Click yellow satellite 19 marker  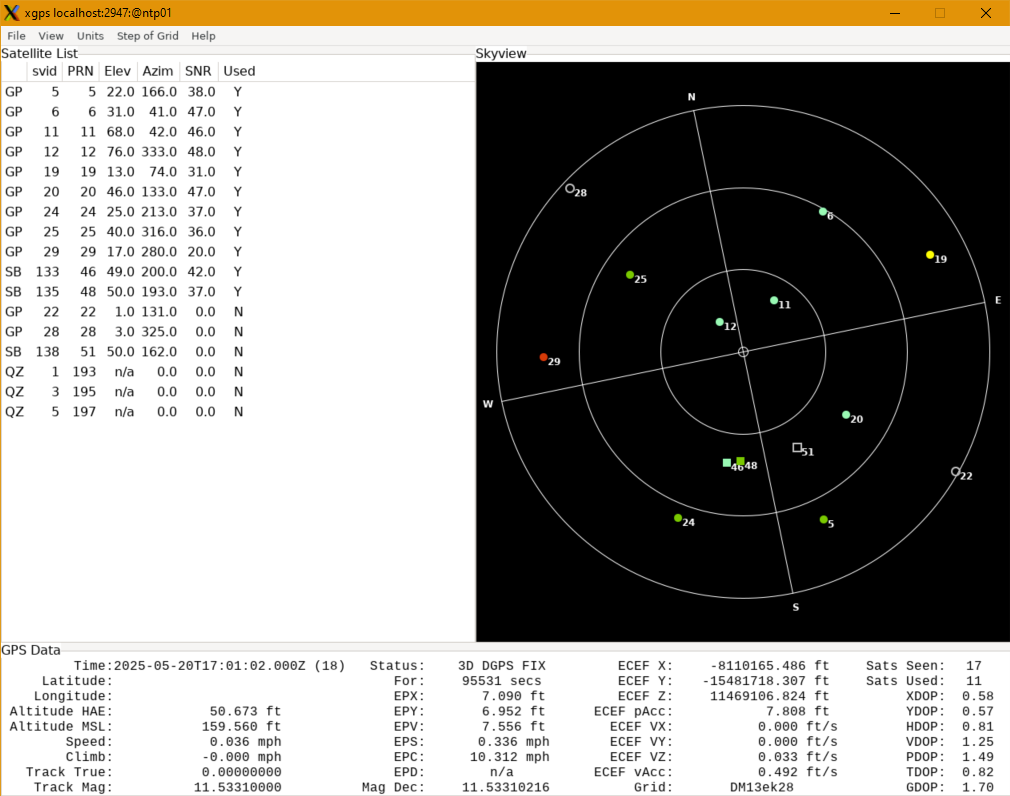[x=930, y=255]
